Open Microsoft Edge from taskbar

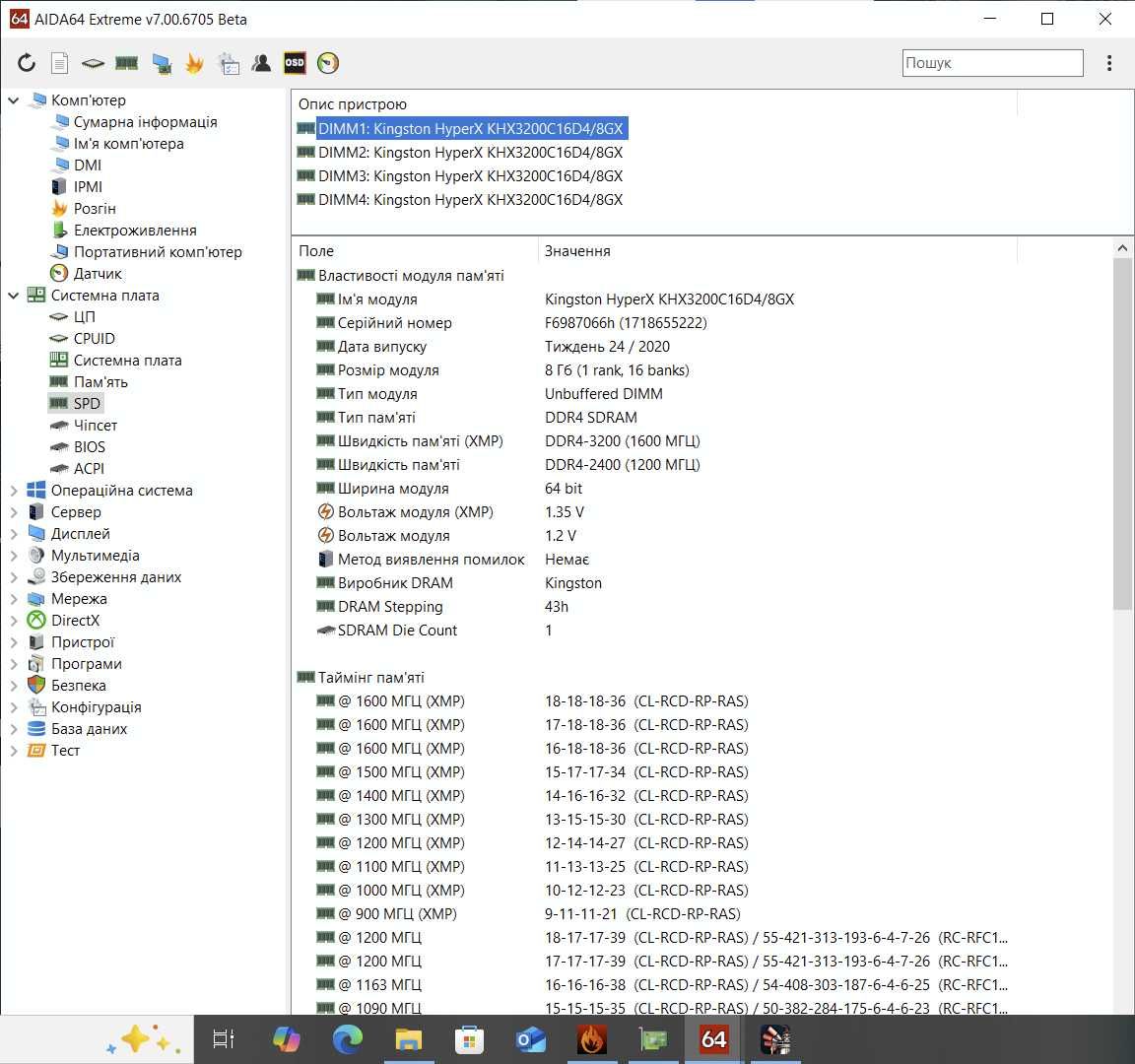pos(348,1039)
